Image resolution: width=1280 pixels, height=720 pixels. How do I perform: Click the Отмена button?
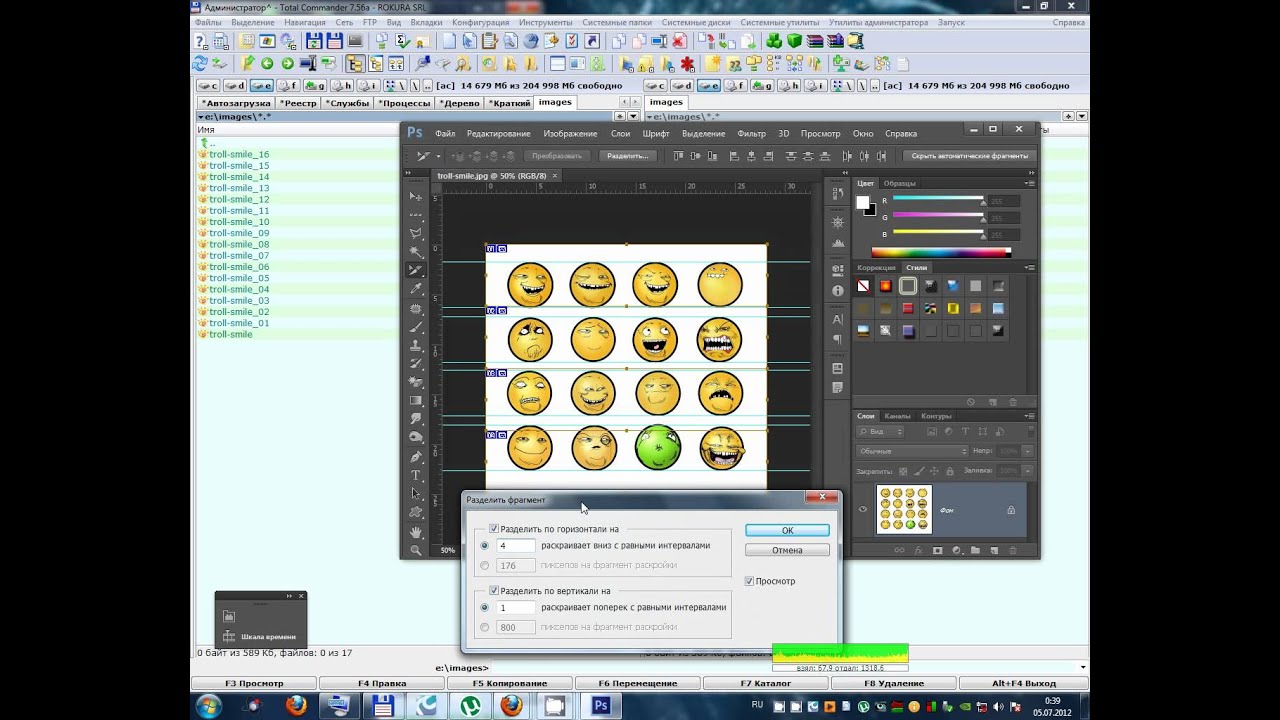tap(787, 550)
